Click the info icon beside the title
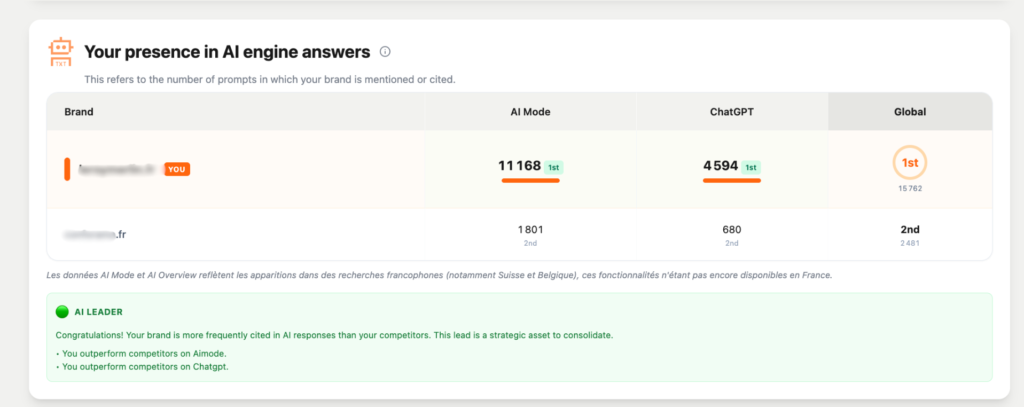Image resolution: width=1024 pixels, height=407 pixels. (x=385, y=52)
